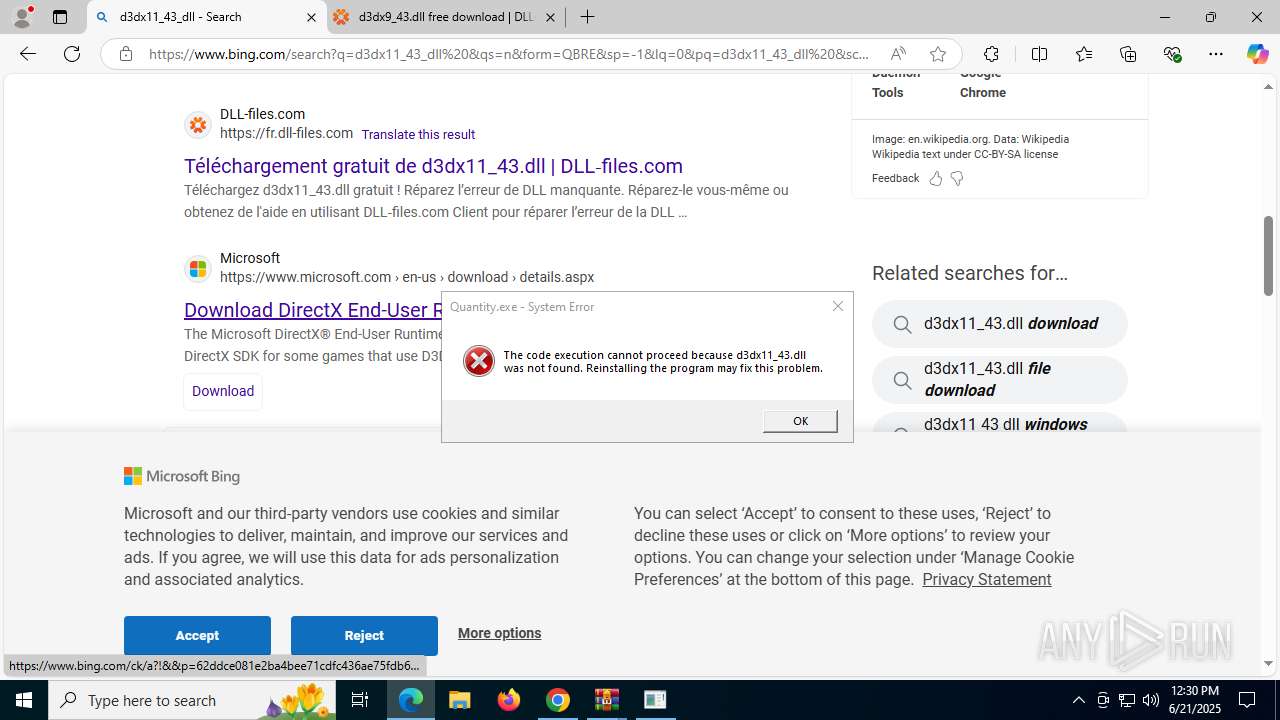Close the Quantity.exe System Error dialog

[x=838, y=306]
